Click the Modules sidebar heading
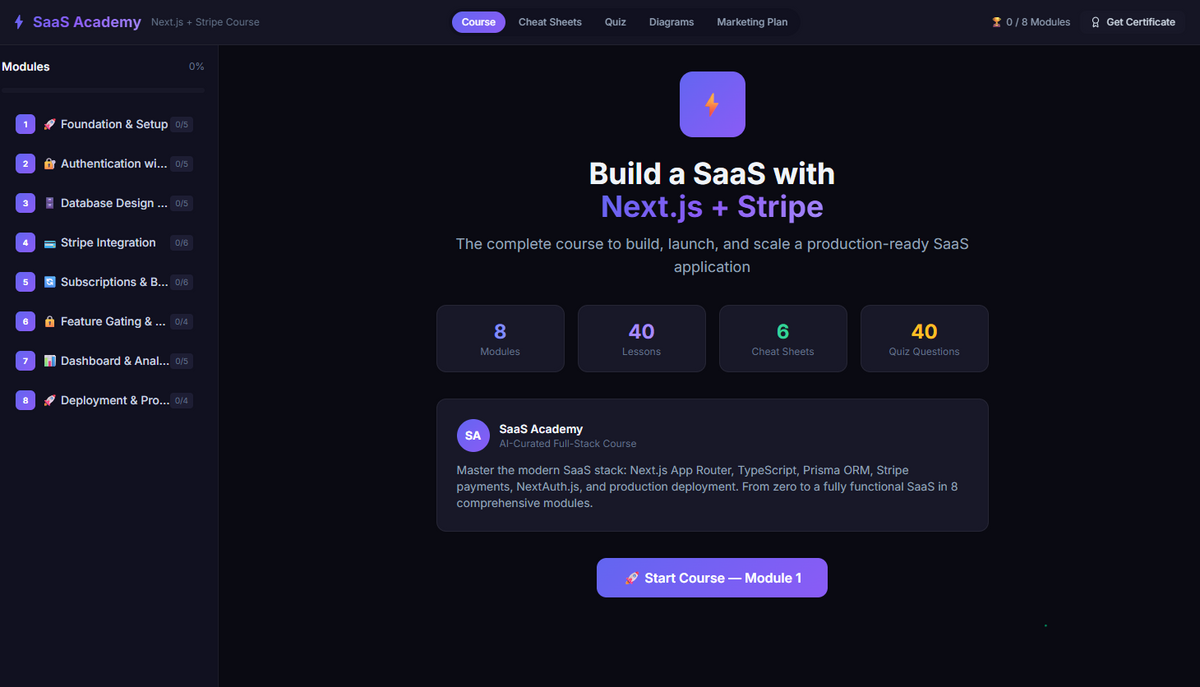Screen dimensions: 1200x687 (26, 67)
